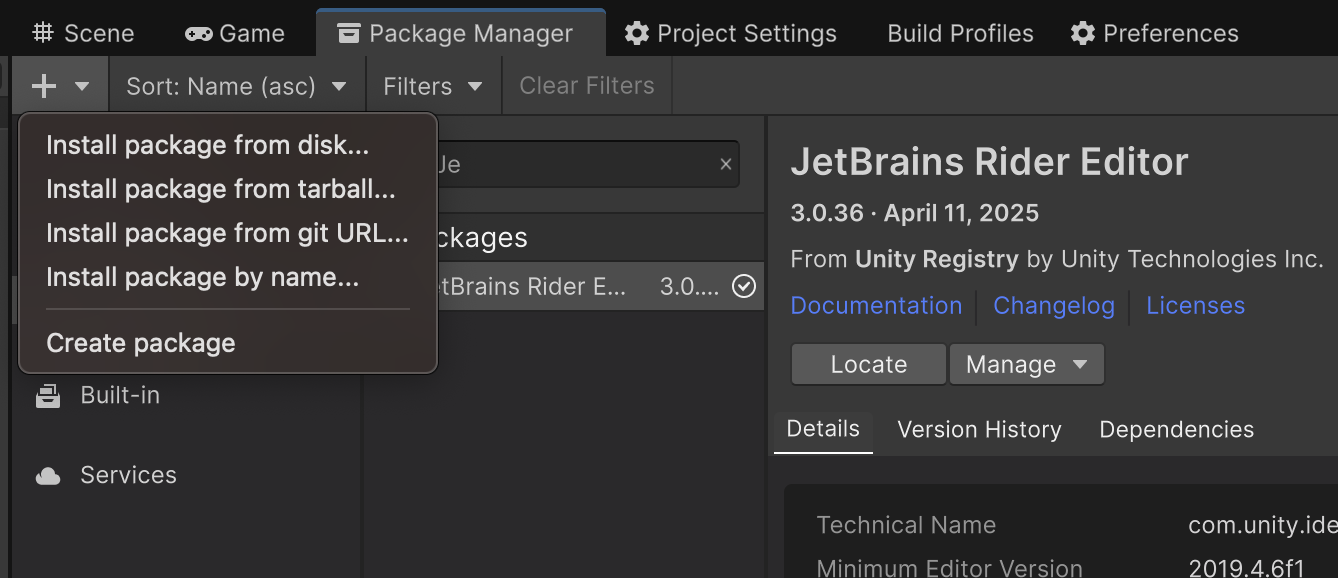Choose Install package from git URL
This screenshot has height=578, width=1338.
(x=227, y=234)
